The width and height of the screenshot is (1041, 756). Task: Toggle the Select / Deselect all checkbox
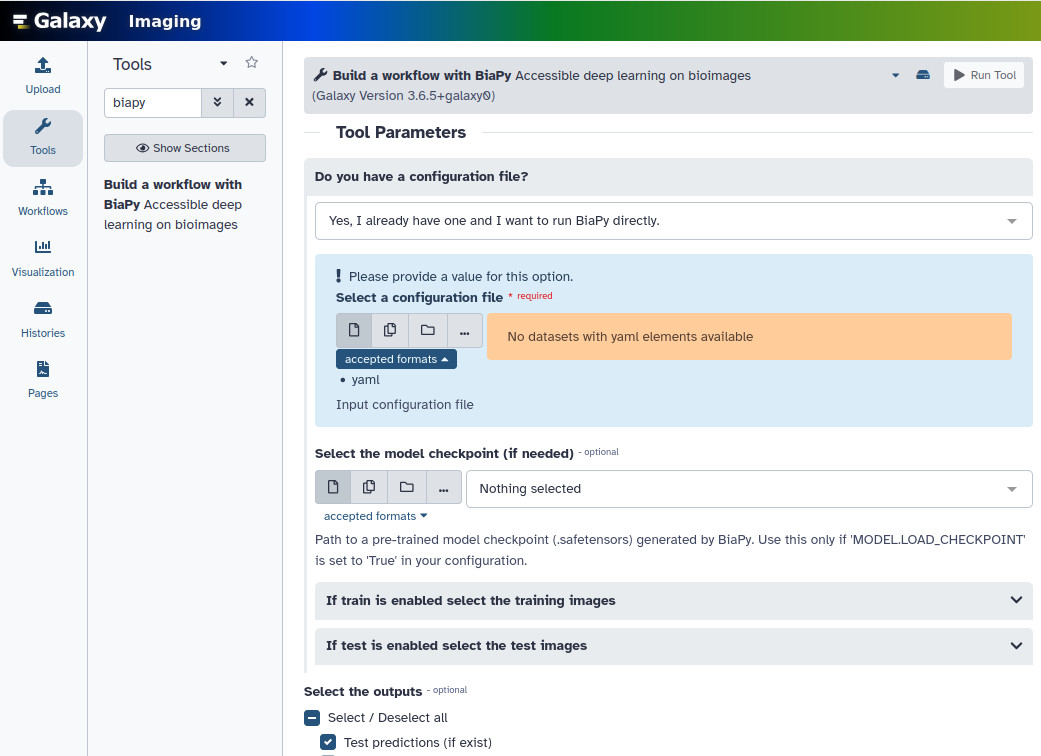point(312,718)
